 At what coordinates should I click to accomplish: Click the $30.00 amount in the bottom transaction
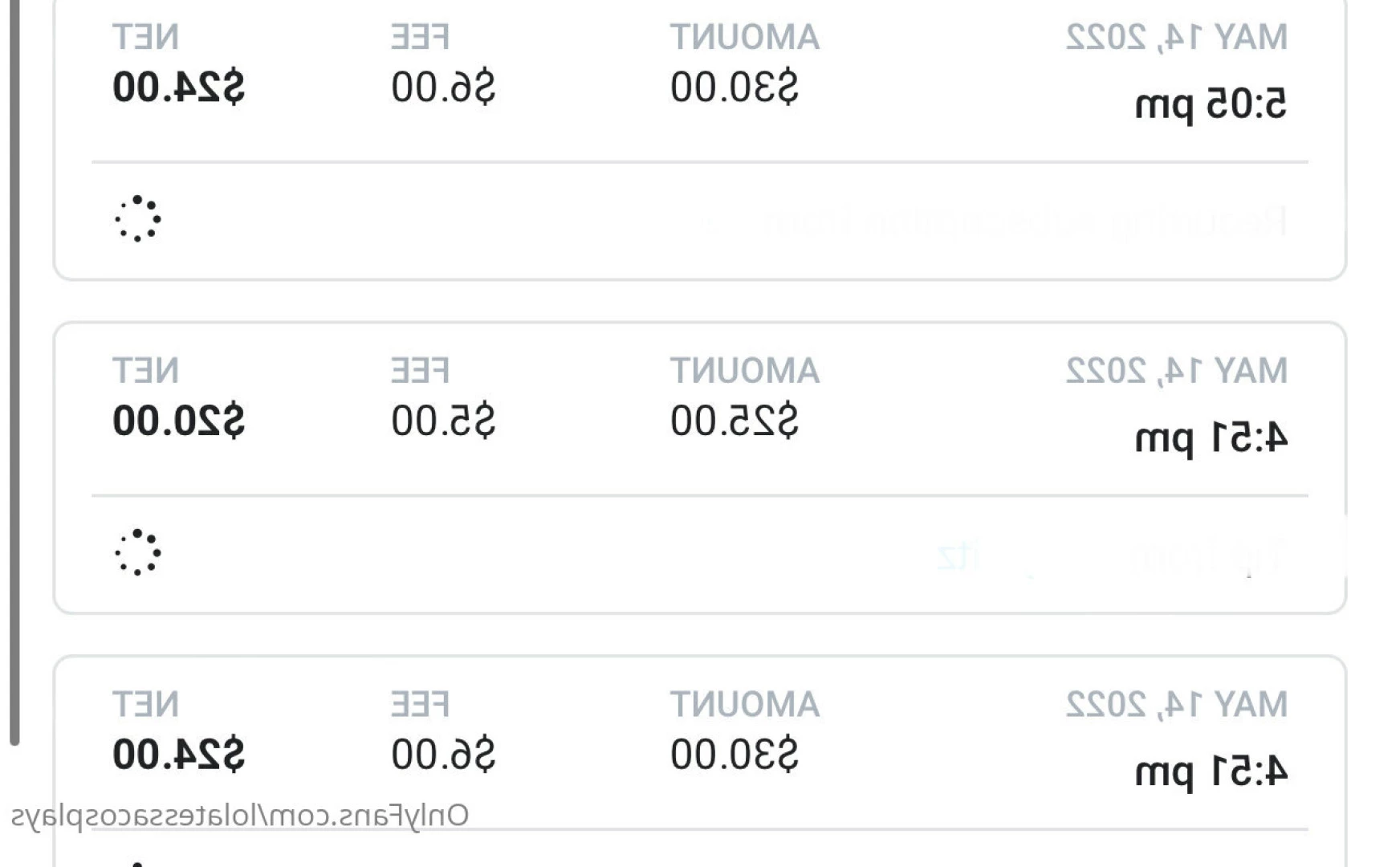734,755
